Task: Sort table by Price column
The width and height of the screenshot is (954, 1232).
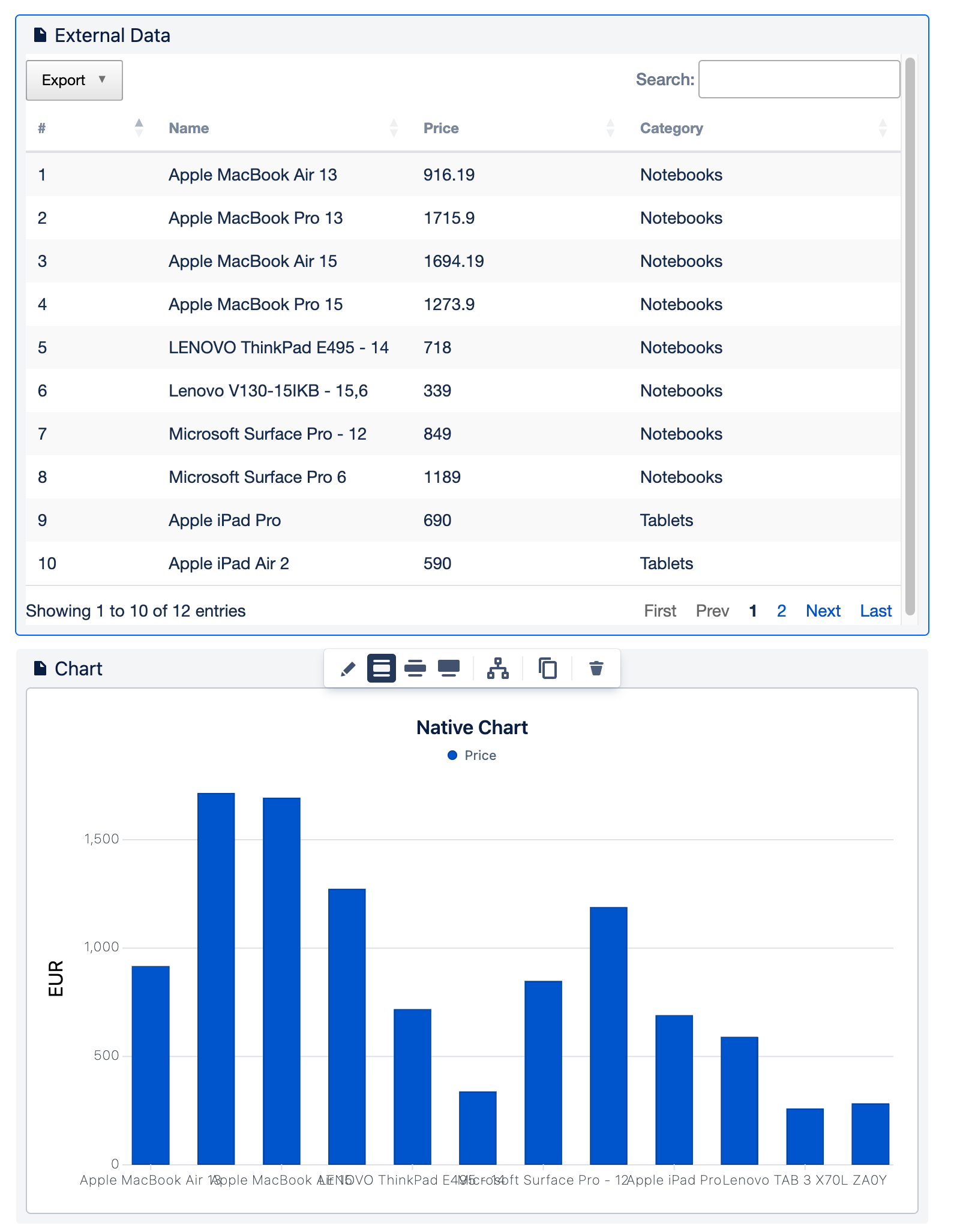Action: tap(441, 128)
